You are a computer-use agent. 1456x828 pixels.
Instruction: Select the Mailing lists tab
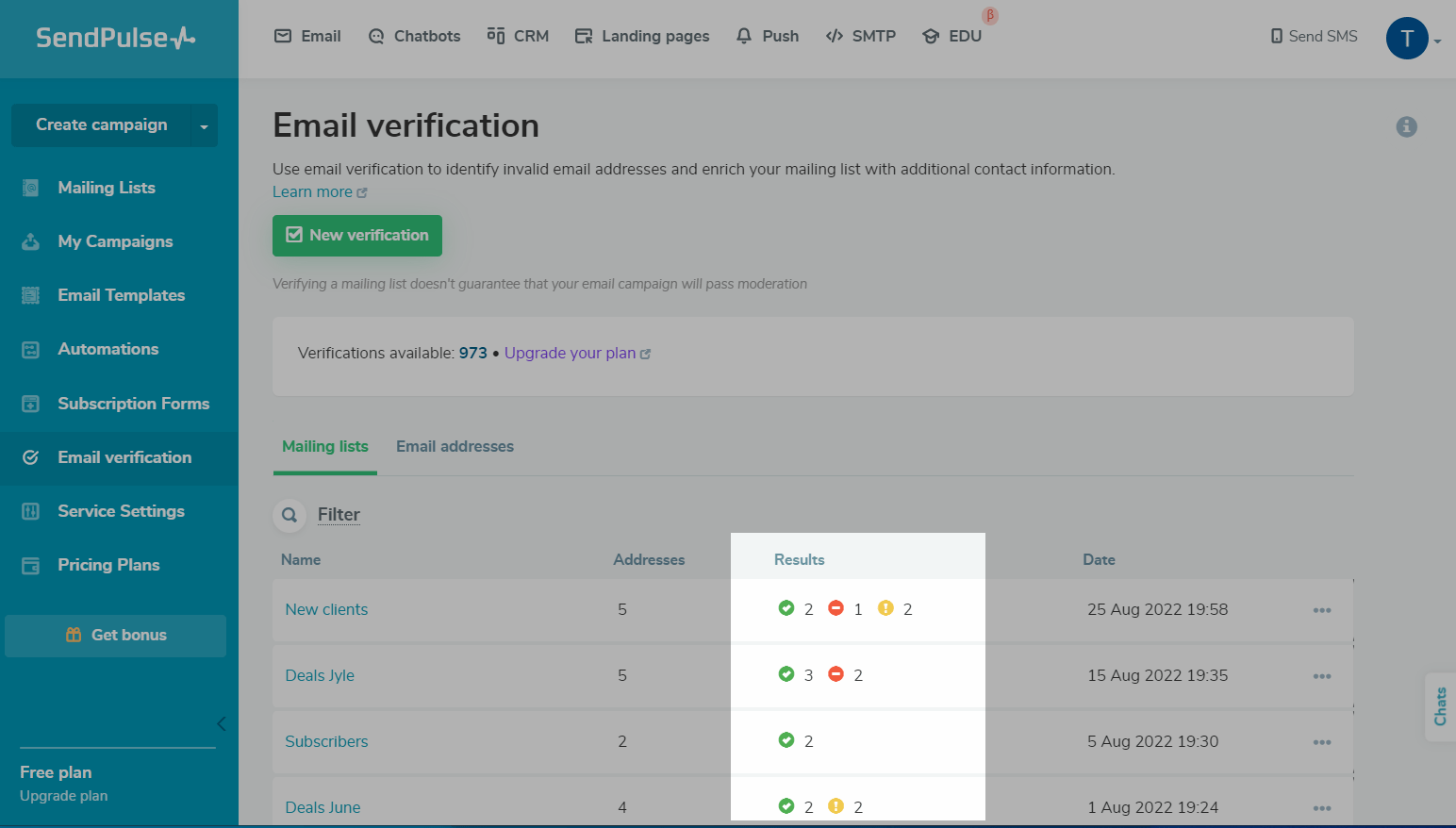point(325,446)
